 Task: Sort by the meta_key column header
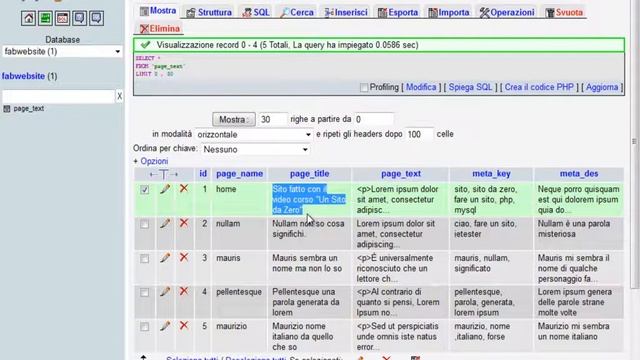[491, 174]
